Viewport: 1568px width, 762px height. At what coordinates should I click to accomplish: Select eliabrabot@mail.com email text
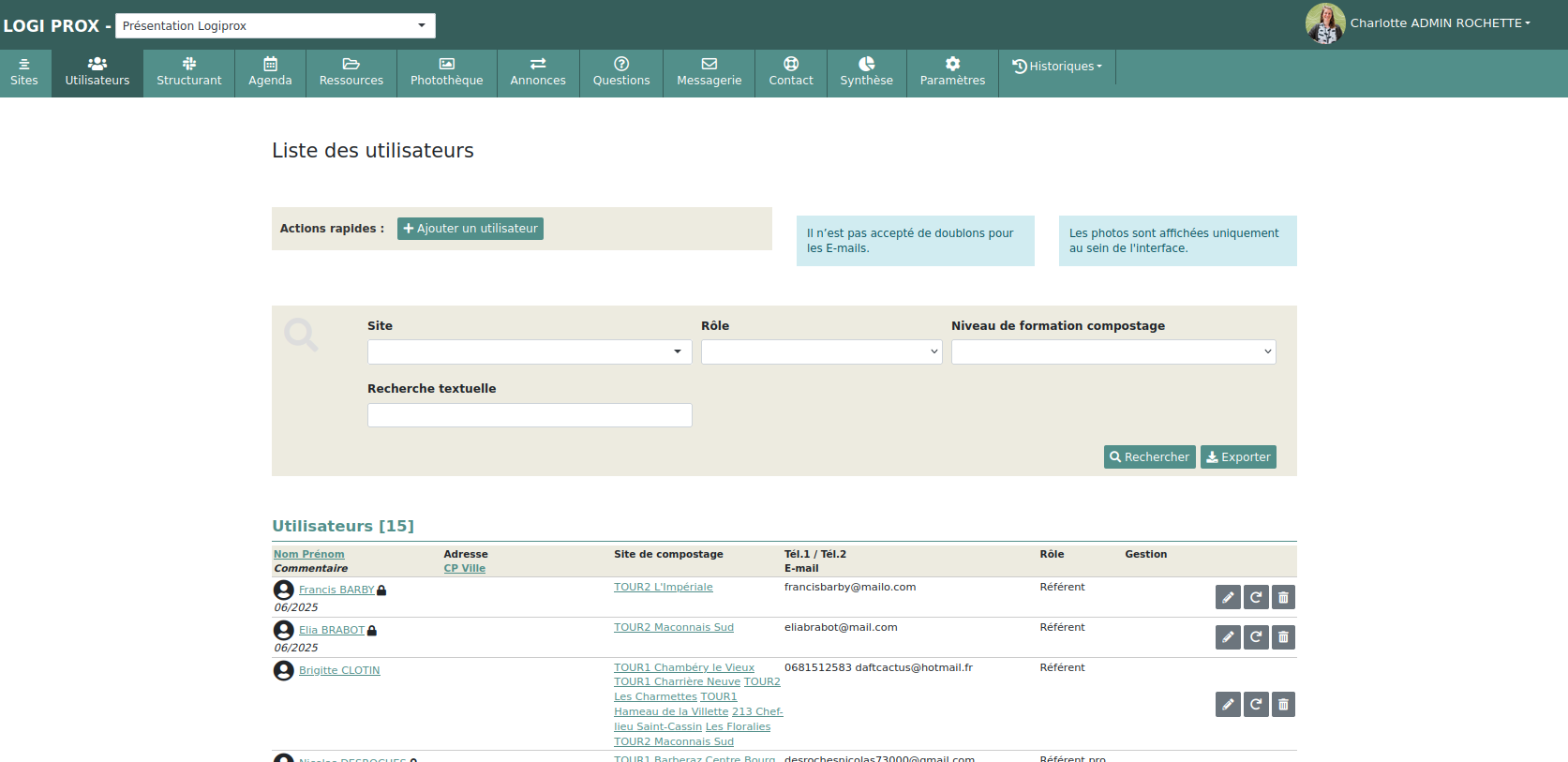click(x=841, y=628)
